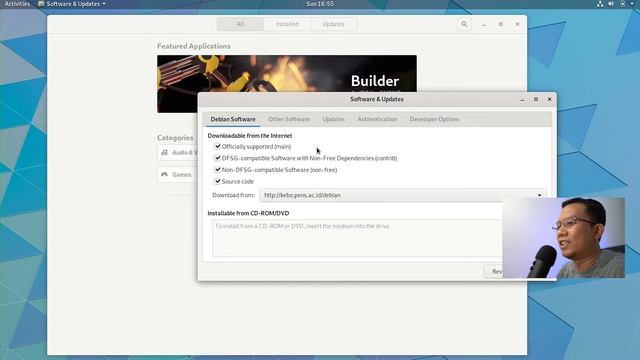
Task: Click the music note icon beside Audio
Action: click(x=164, y=152)
